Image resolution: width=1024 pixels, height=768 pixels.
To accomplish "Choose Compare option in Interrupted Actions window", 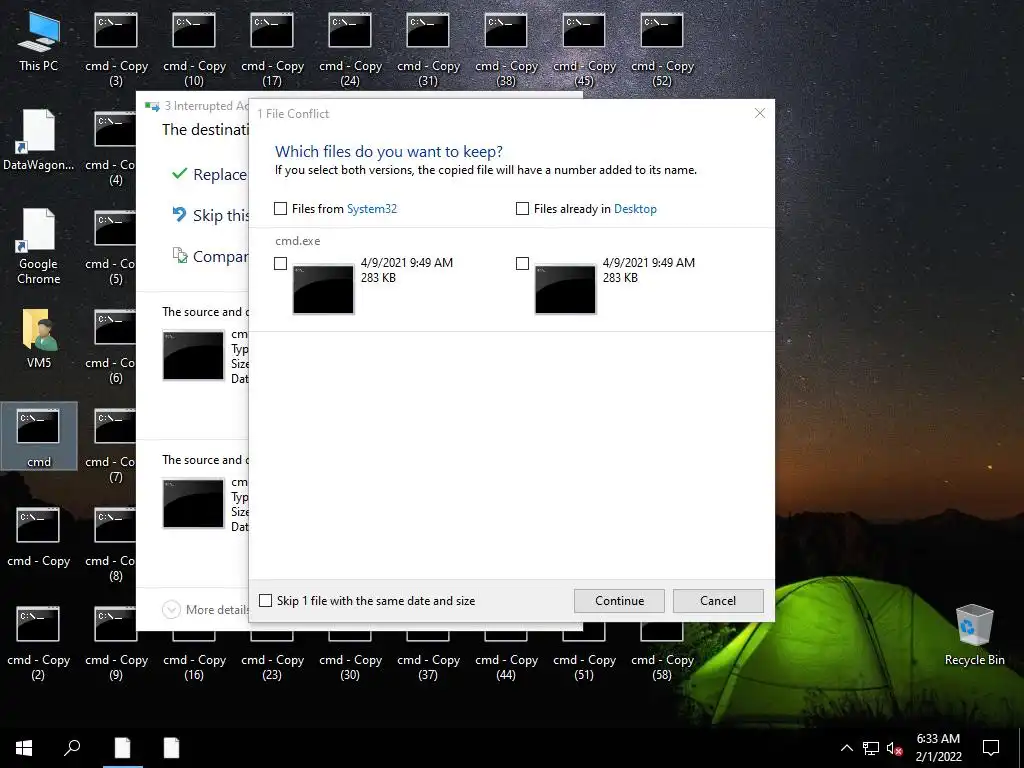I will pos(210,256).
